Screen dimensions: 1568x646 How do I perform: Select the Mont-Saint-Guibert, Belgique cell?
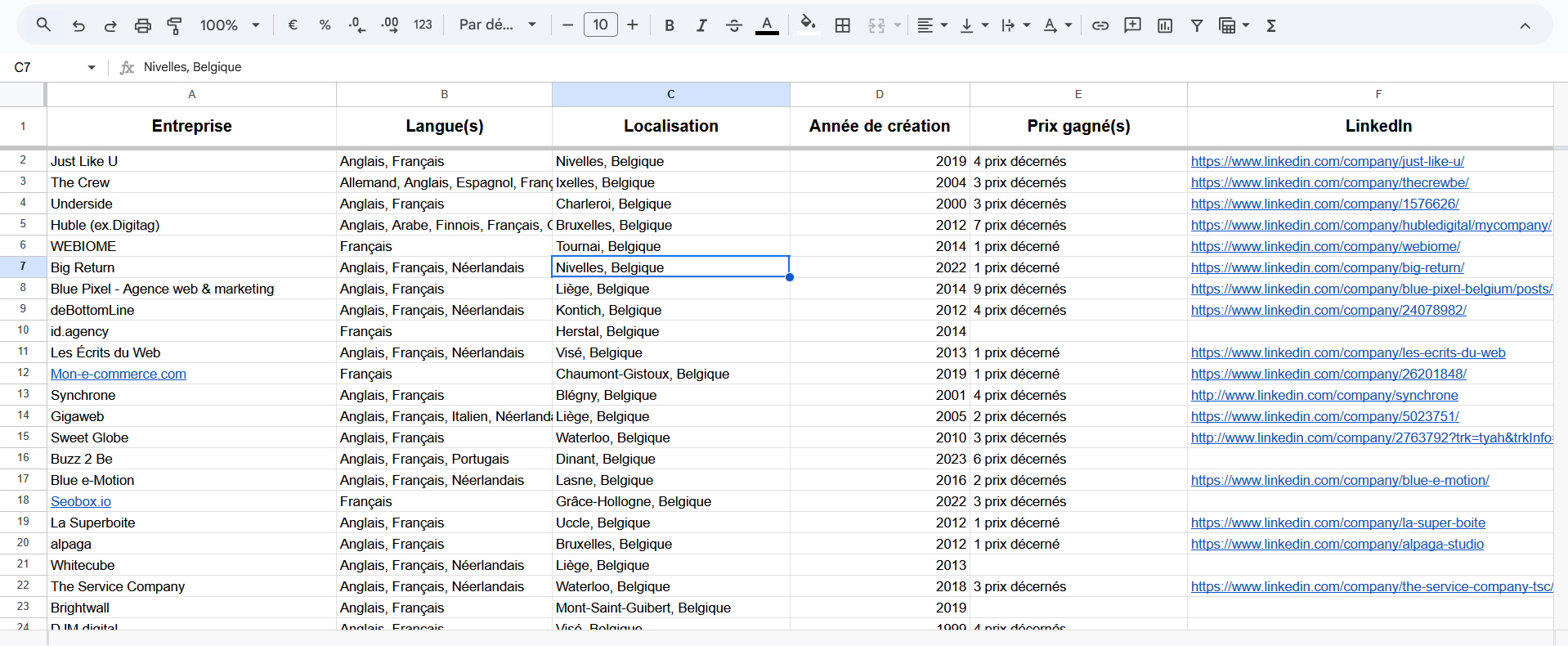click(x=671, y=608)
